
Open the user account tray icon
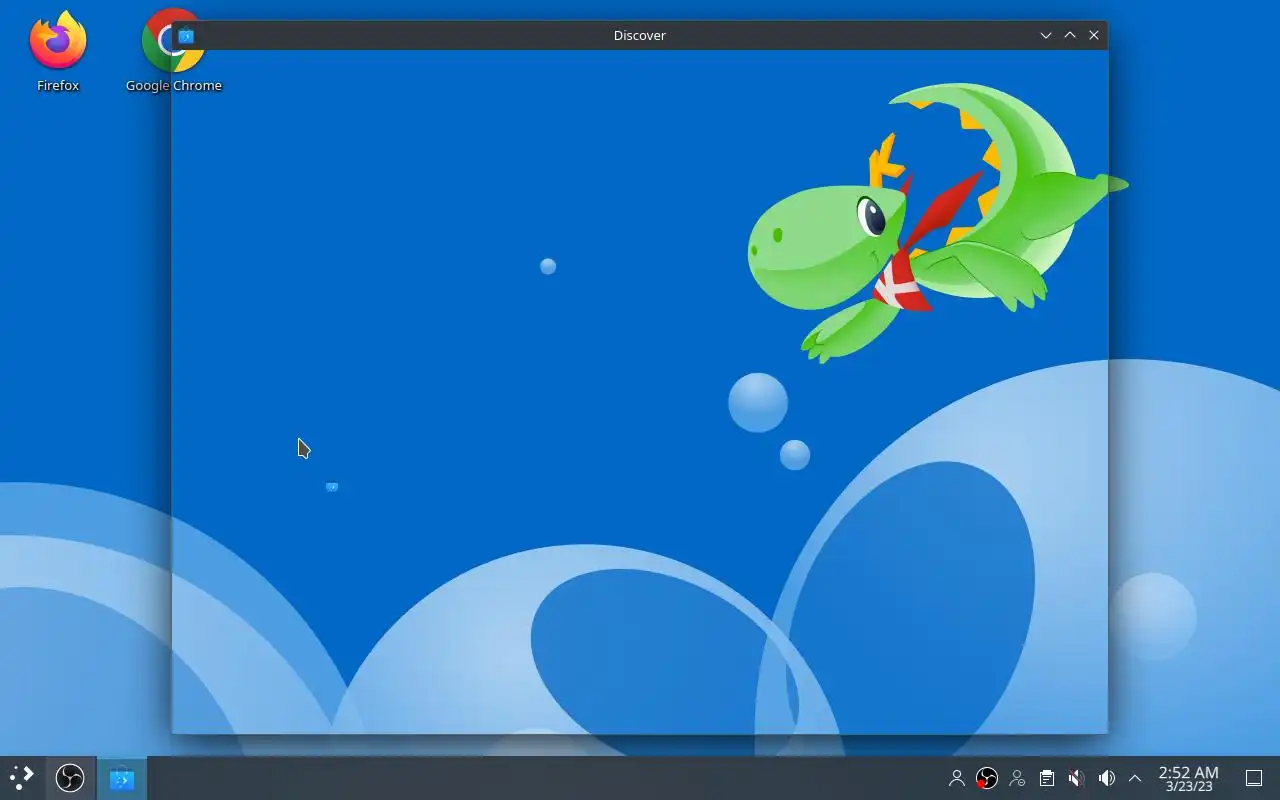click(957, 778)
